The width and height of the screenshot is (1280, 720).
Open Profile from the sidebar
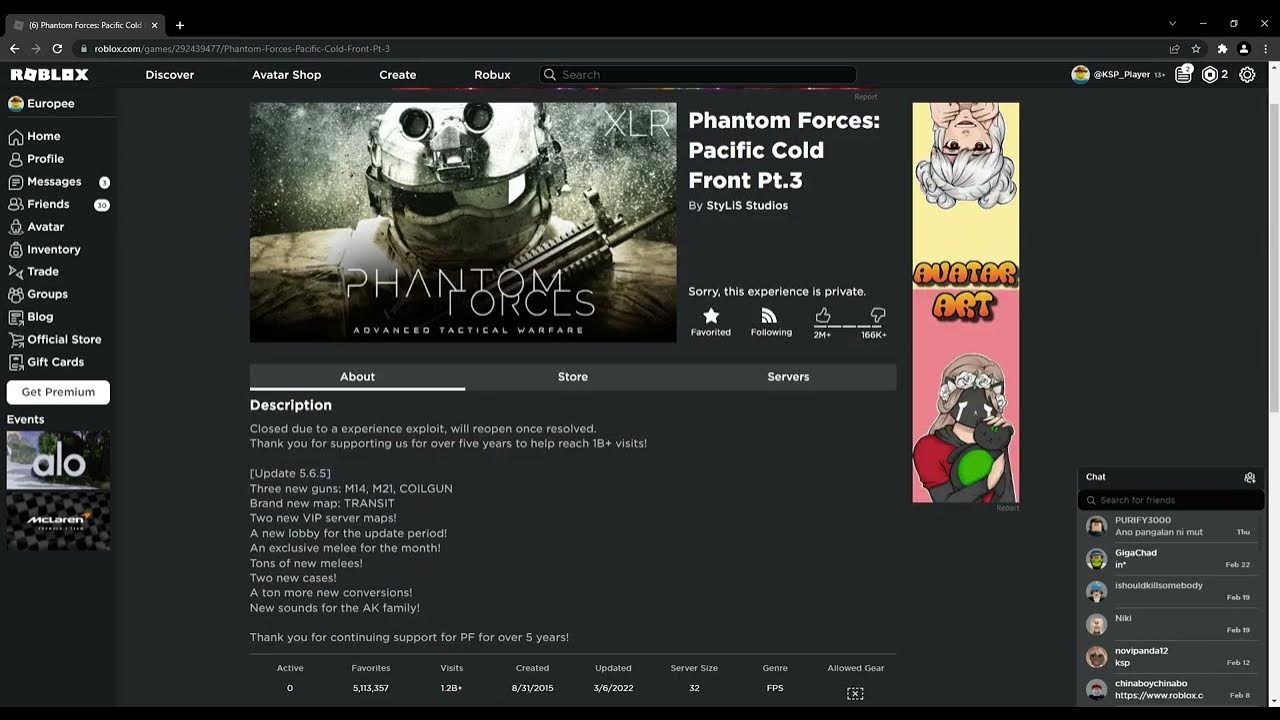pos(36,159)
